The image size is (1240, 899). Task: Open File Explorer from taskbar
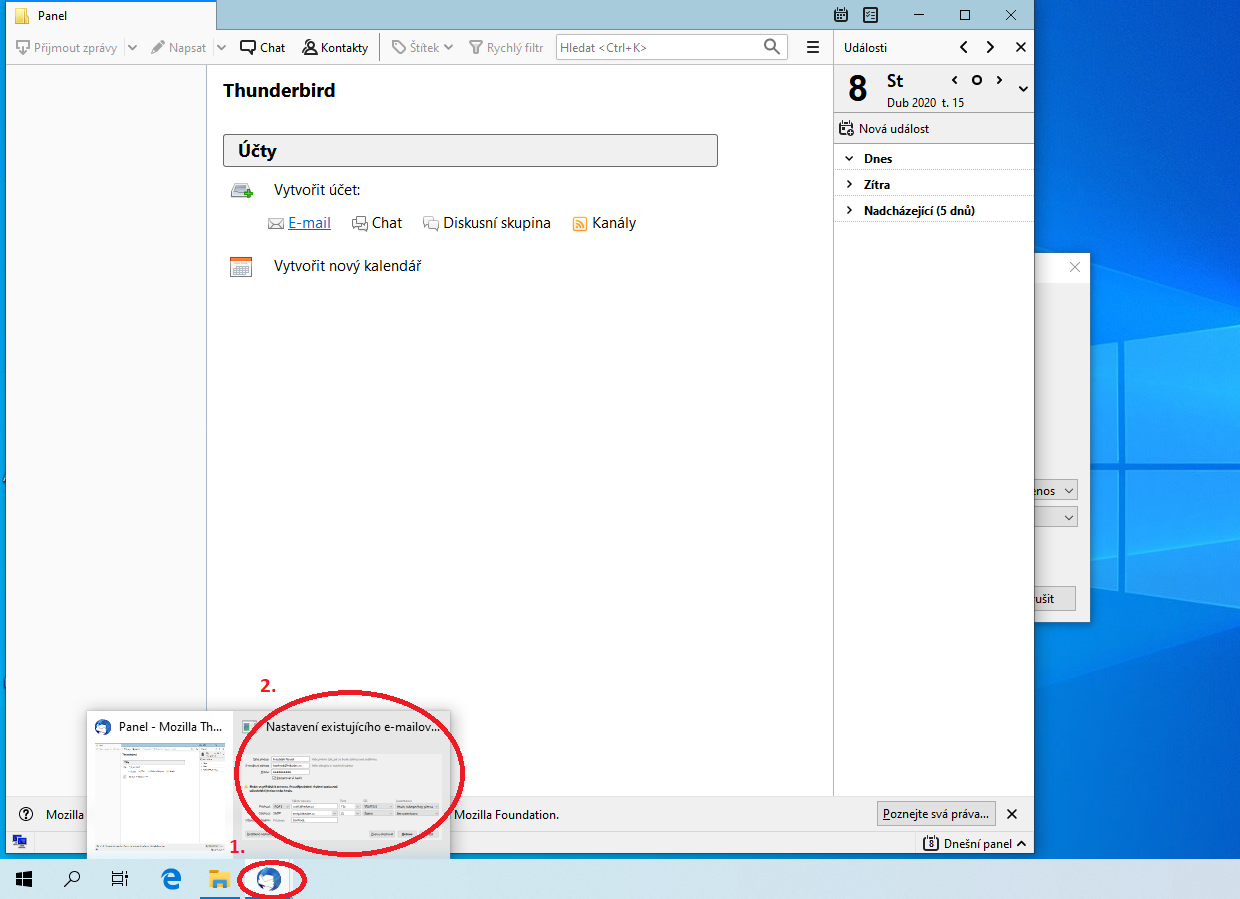(x=219, y=879)
